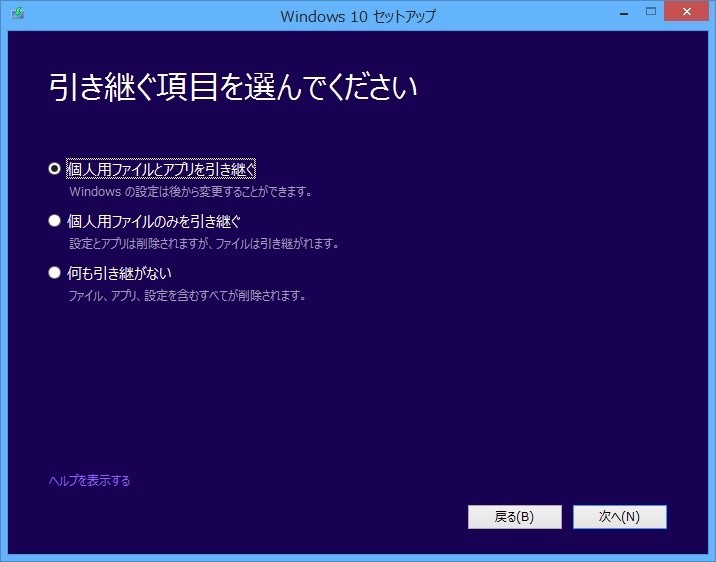Choose the 個人用ファイルのみを引き継ぐ radio button
The image size is (716, 562).
click(54, 221)
